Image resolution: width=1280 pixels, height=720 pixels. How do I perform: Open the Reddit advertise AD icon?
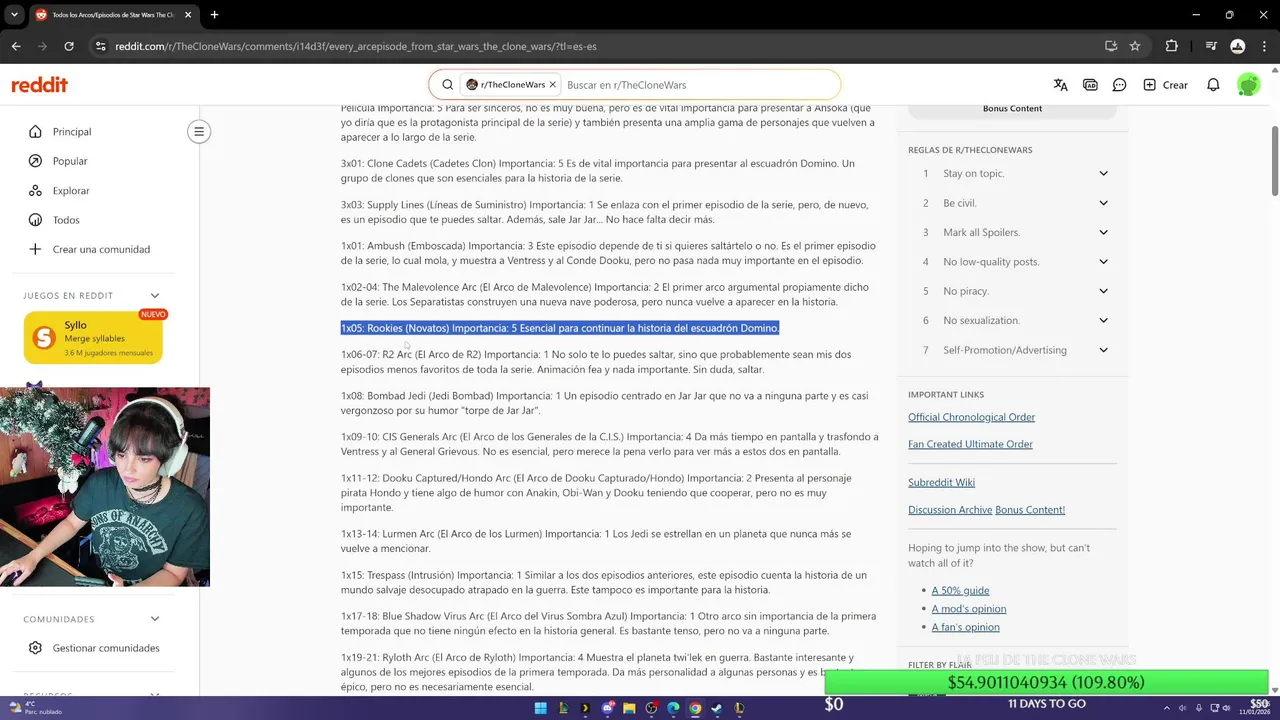pyautogui.click(x=1090, y=85)
